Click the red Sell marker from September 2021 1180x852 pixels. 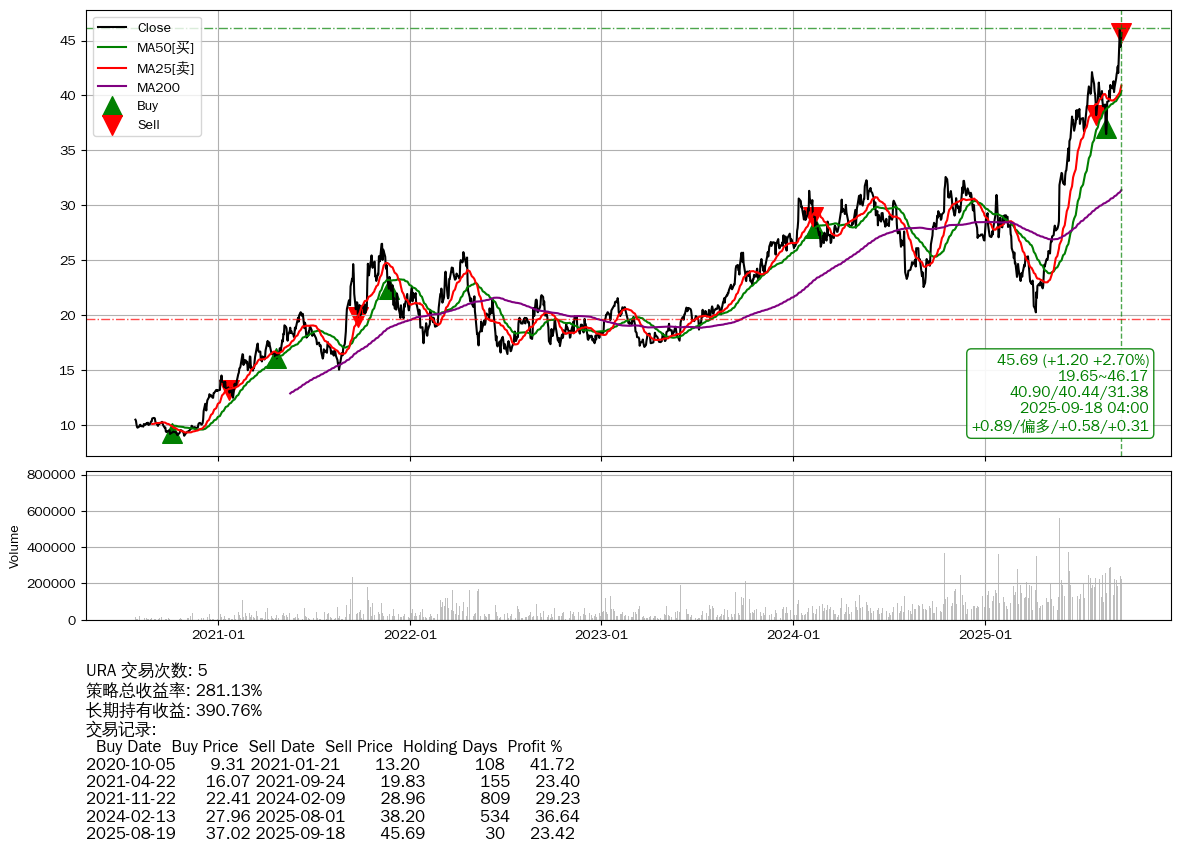359,317
